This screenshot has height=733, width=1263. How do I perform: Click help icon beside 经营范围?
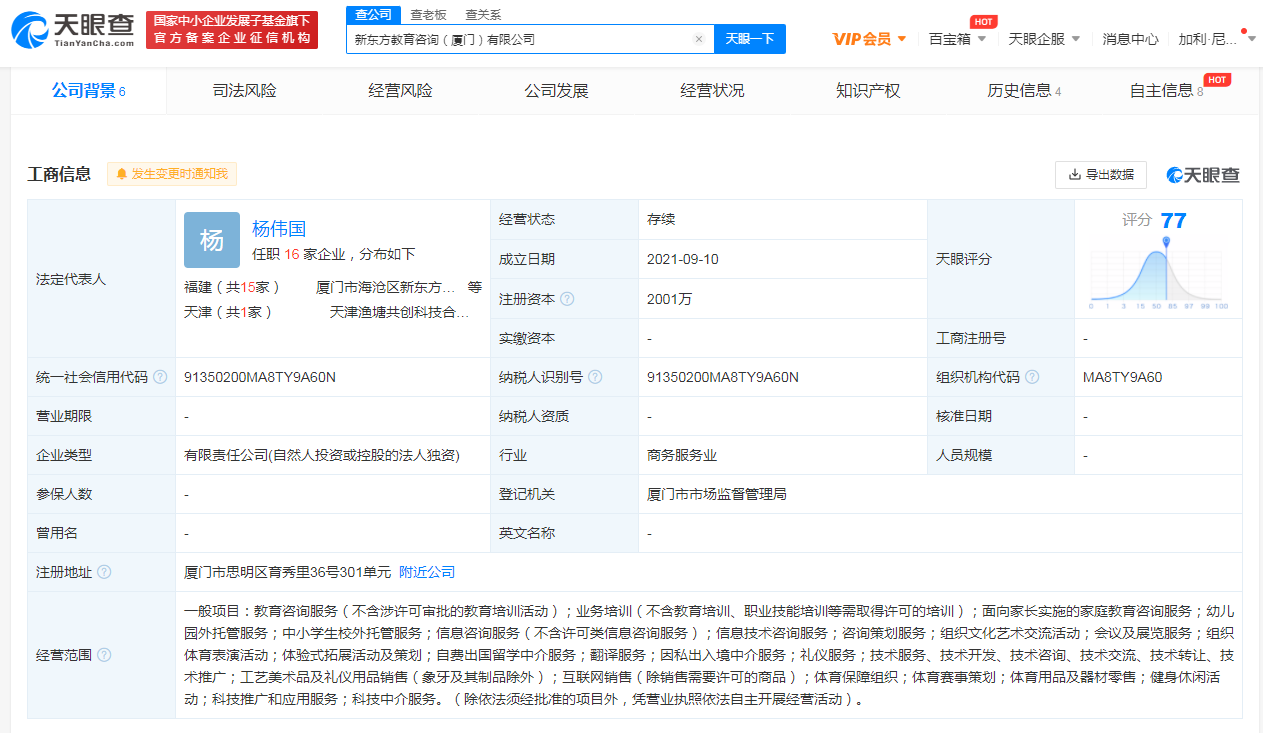[x=104, y=655]
